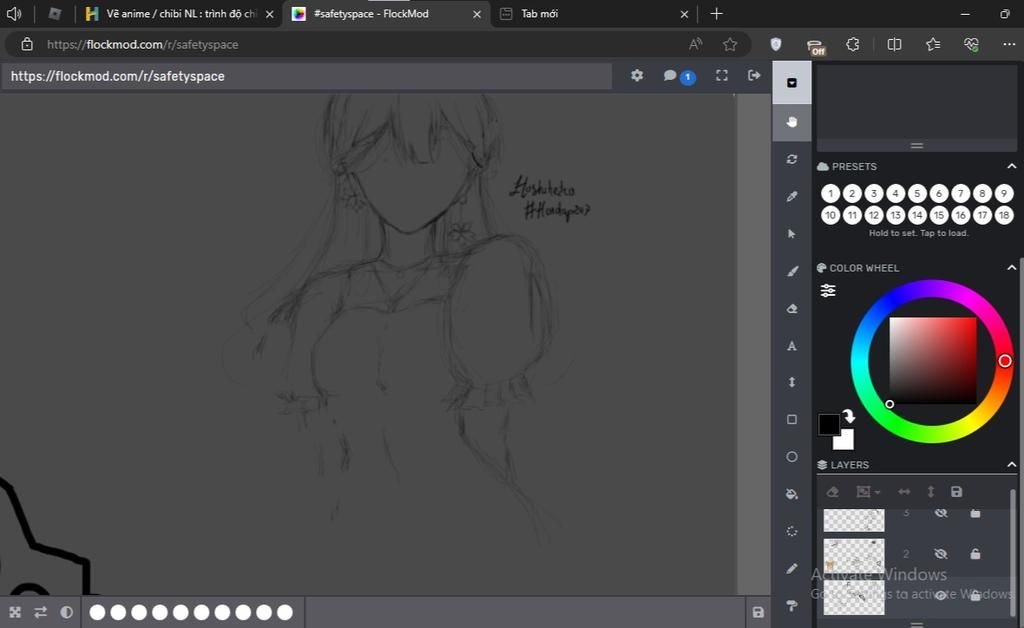Load preset 18

tap(1004, 215)
